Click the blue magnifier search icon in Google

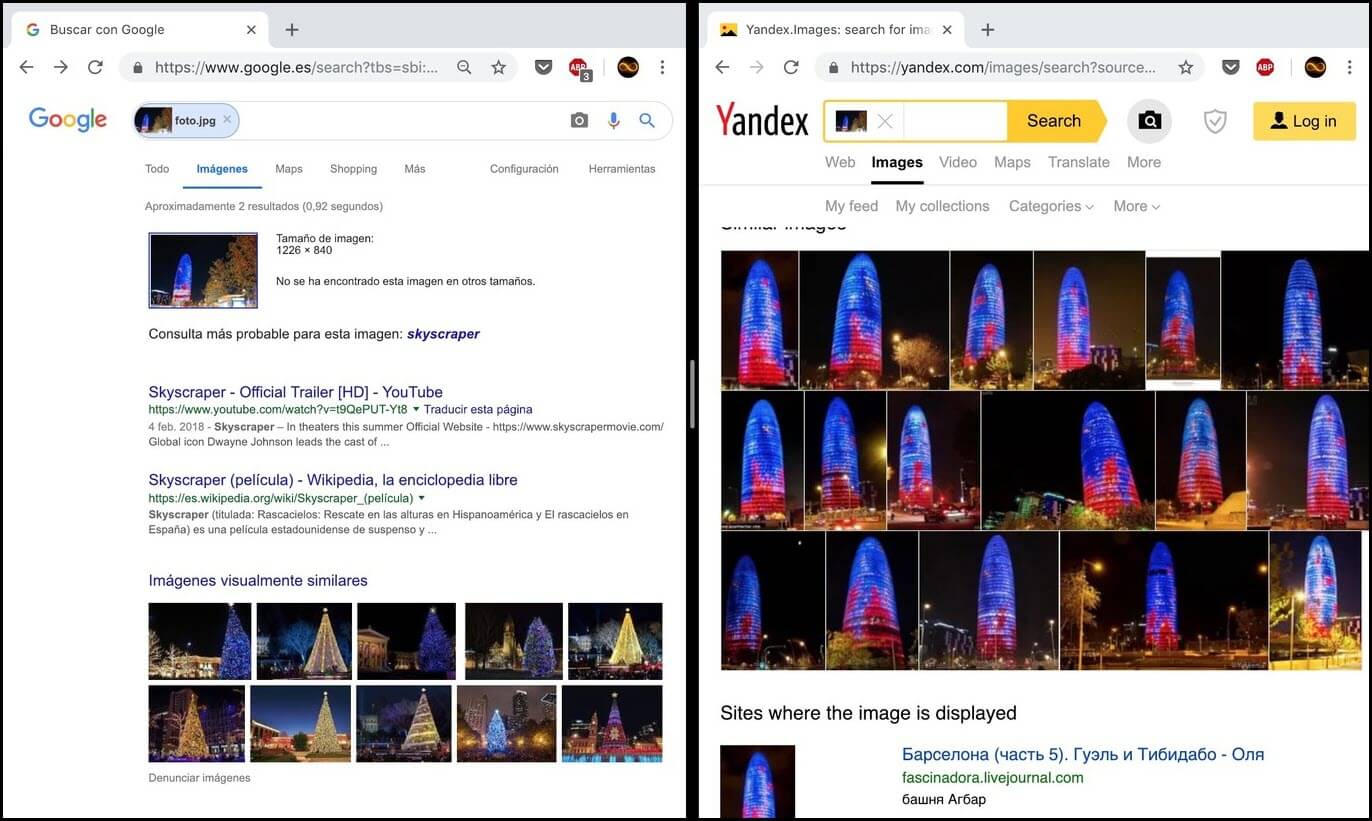(x=647, y=120)
